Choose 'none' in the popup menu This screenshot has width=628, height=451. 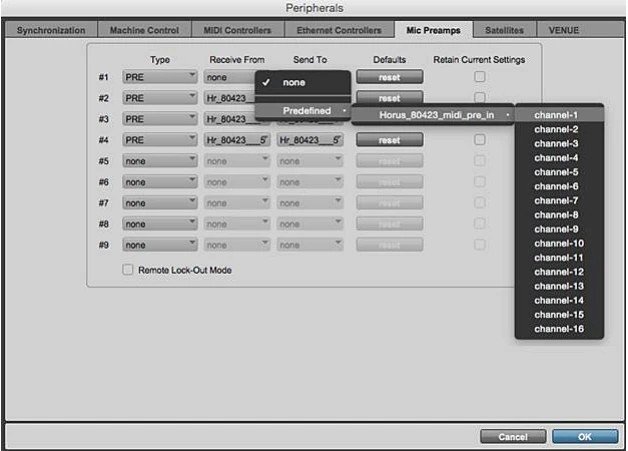pyautogui.click(x=303, y=83)
